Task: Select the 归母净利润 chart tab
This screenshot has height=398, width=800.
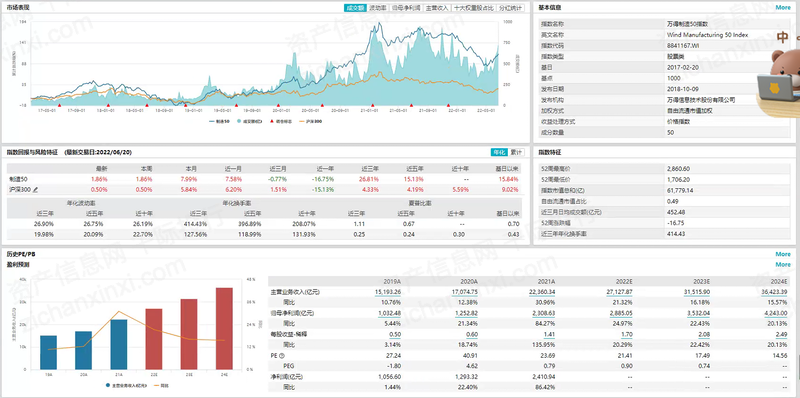Action: pyautogui.click(x=406, y=8)
